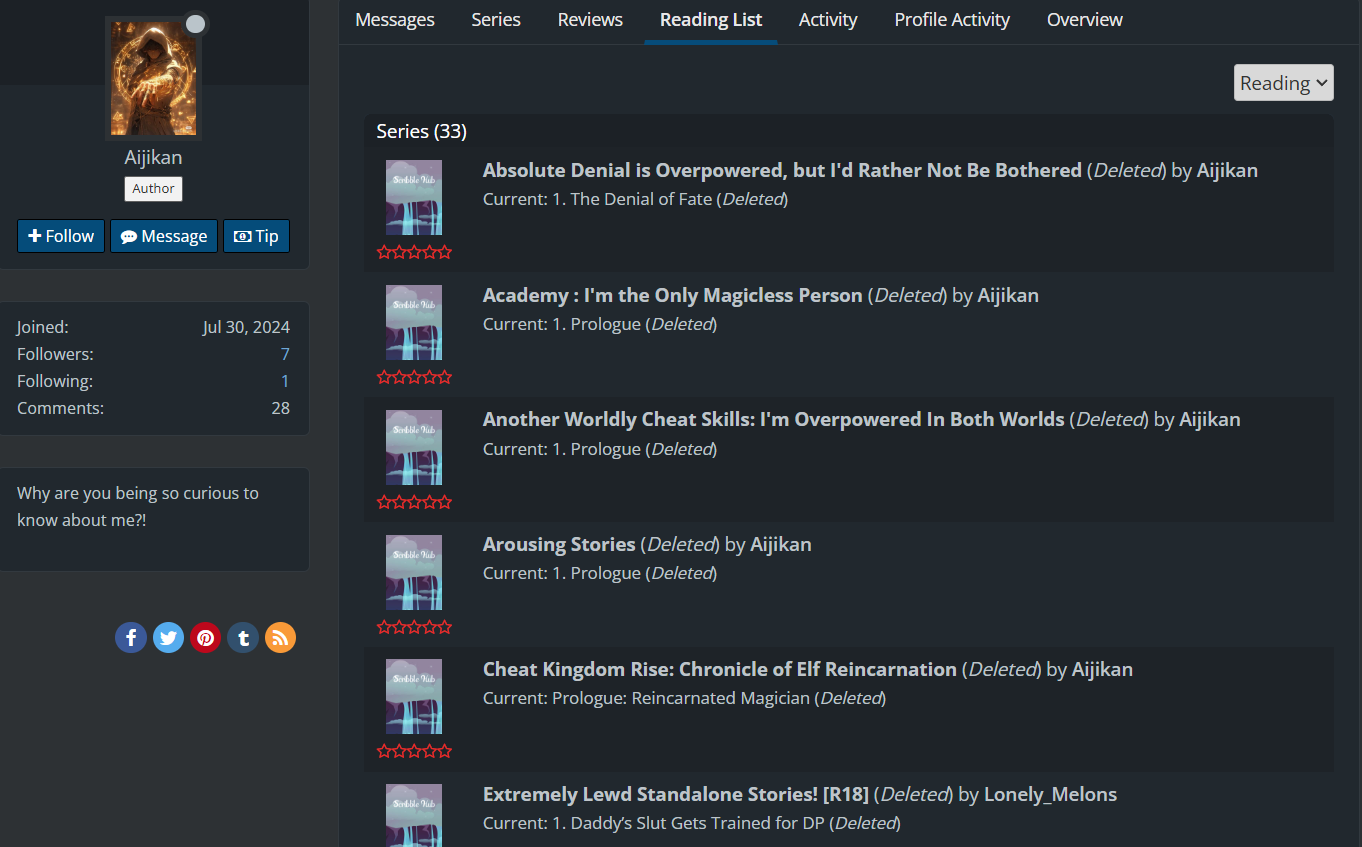Go to the Profile Activity tab

pyautogui.click(x=952, y=20)
